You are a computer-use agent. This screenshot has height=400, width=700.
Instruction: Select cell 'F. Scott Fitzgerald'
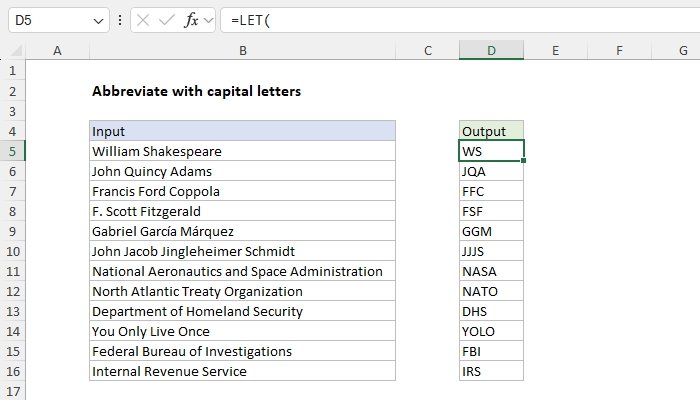(x=242, y=211)
